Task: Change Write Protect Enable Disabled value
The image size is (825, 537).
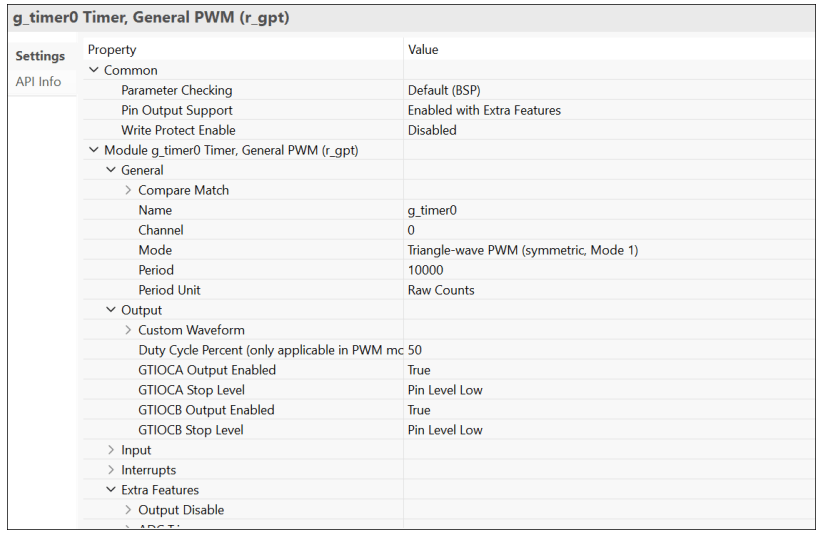Action: (x=432, y=130)
